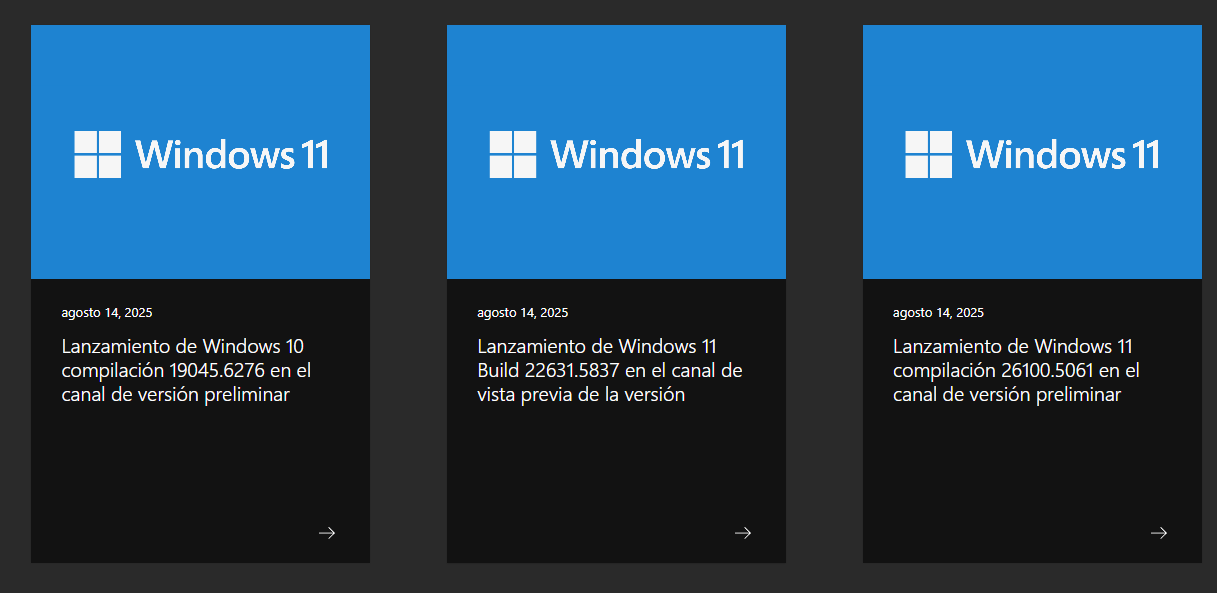
Task: Select the agosto 14, 2025 date on the 22631.5837 card
Action: pyautogui.click(x=523, y=313)
